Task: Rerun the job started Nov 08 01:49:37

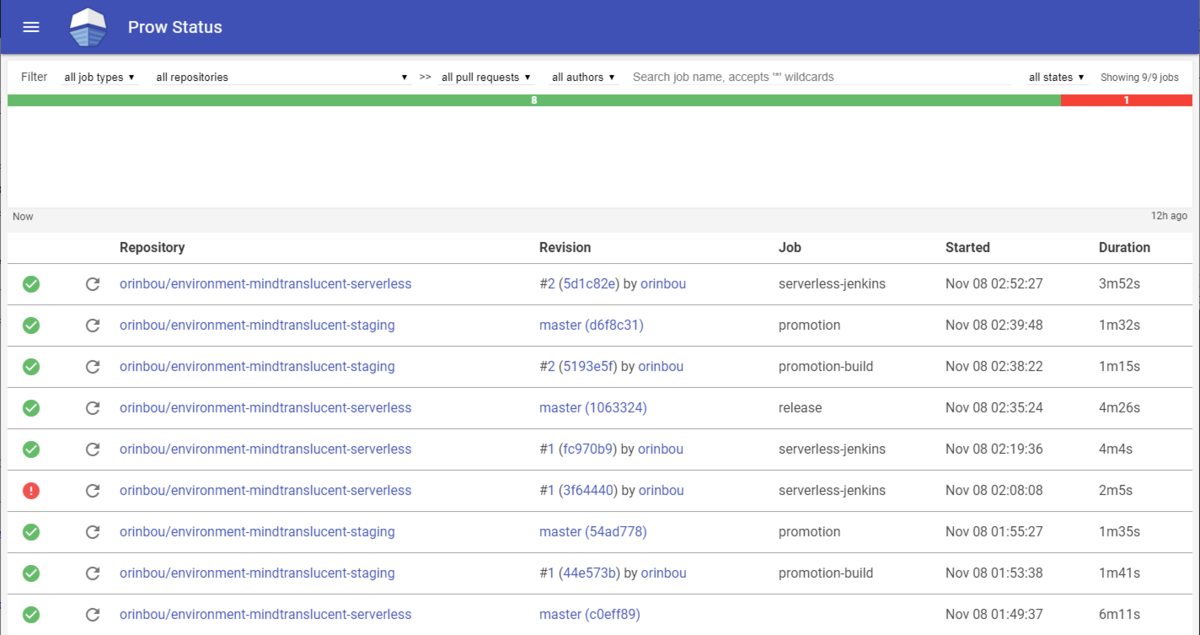Action: tap(93, 615)
